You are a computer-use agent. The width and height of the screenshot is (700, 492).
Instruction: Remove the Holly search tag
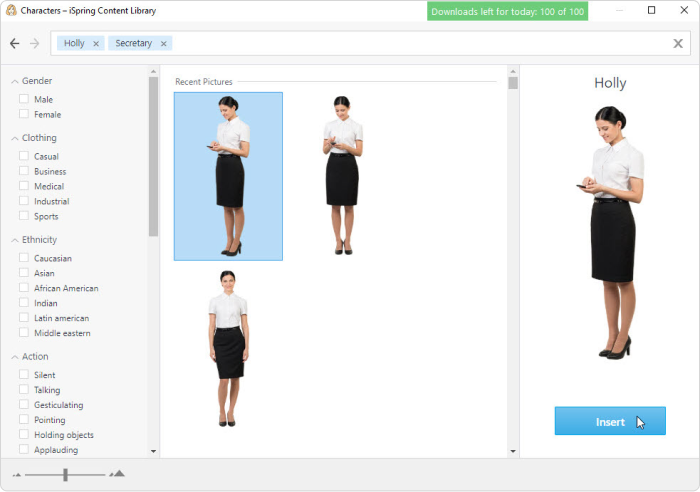96,44
